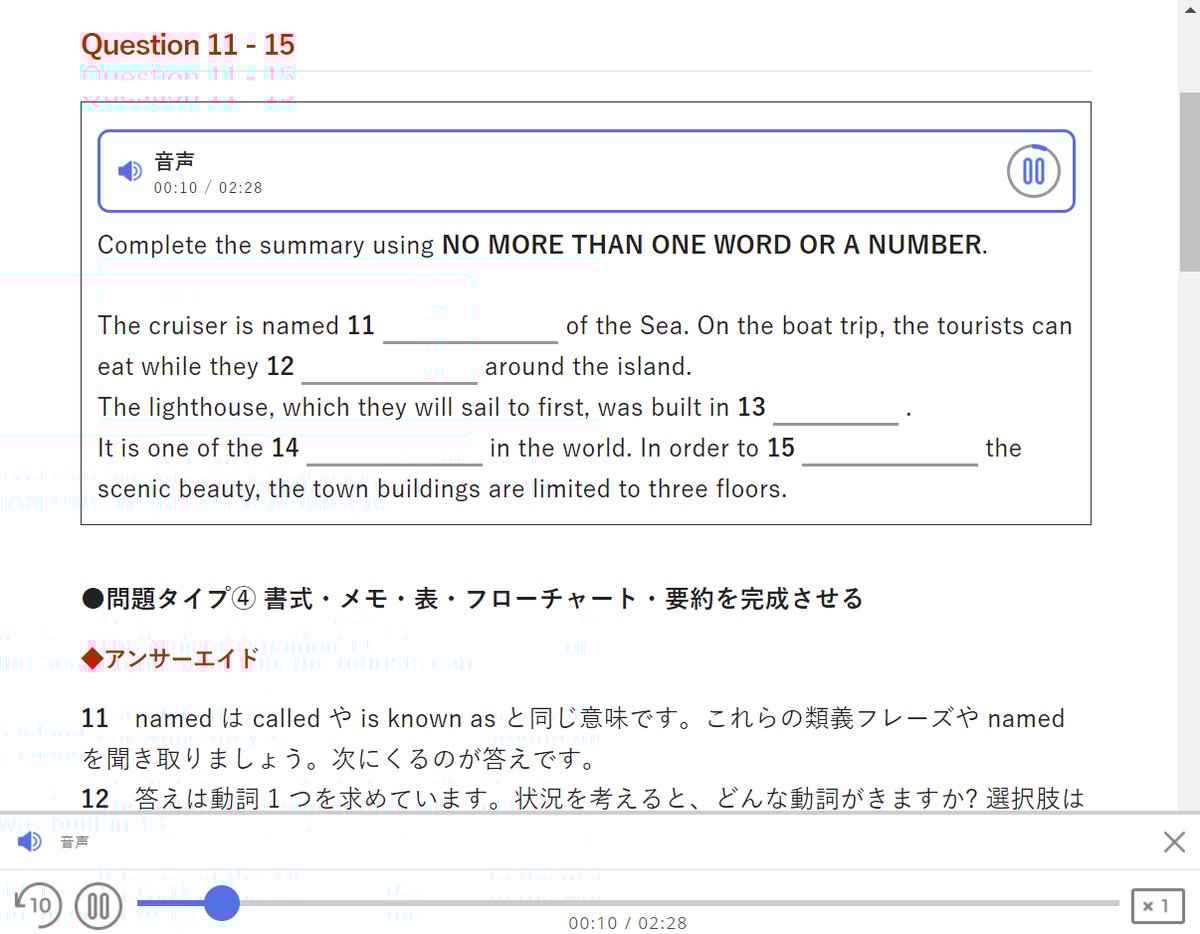The width and height of the screenshot is (1200, 934).
Task: Select the answer blank for question 14
Action: 394,450
